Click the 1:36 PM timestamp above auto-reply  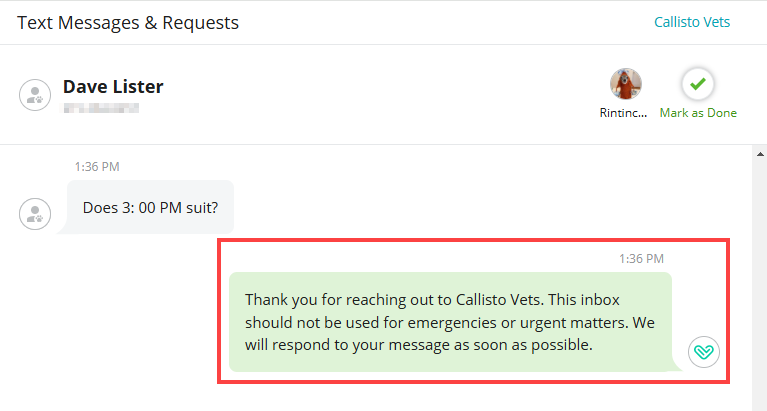click(x=641, y=258)
